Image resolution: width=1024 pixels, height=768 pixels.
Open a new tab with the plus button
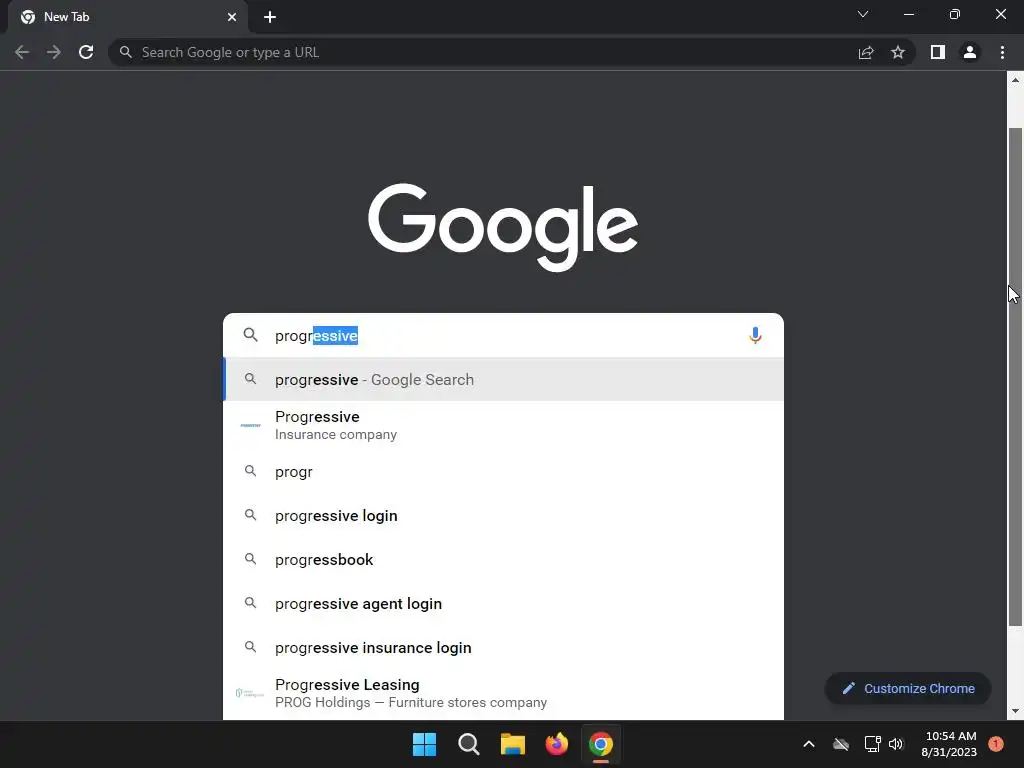270,17
